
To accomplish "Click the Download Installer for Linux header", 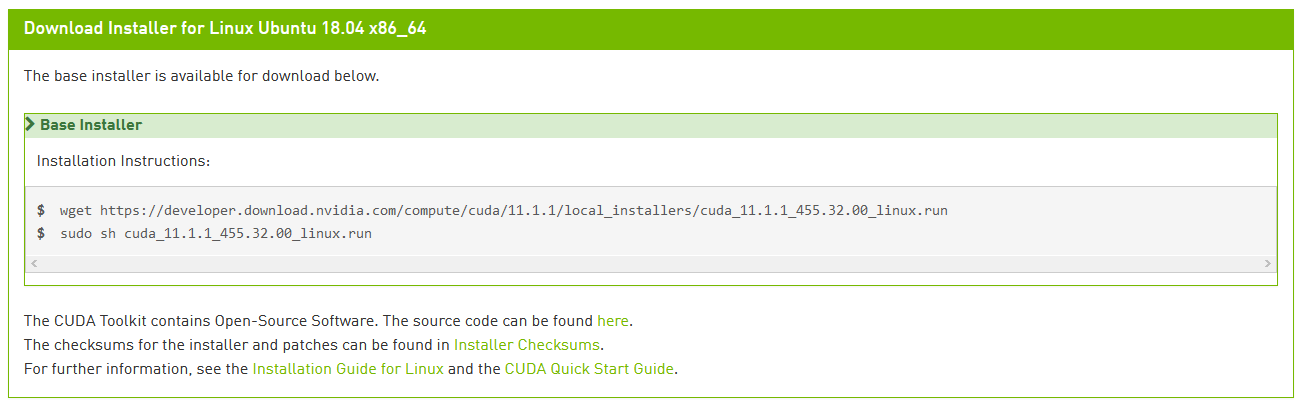I will coord(225,28).
